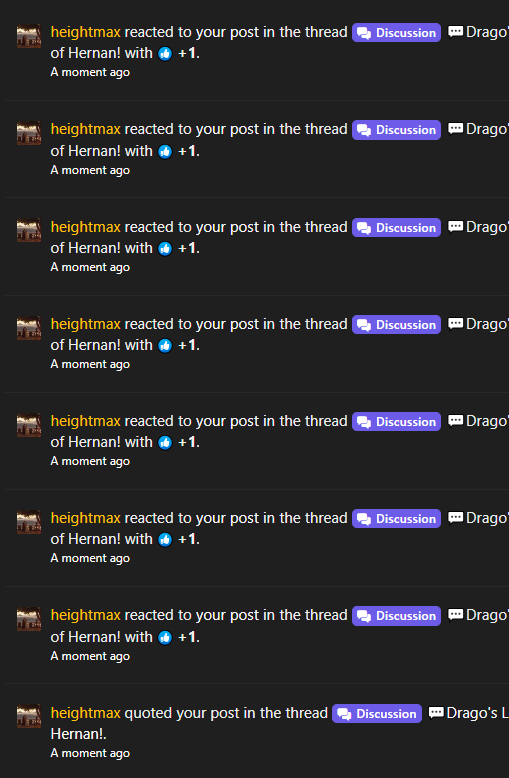
Task: Click heightmax's avatar beside the quoted-post notification
Action: 29,716
